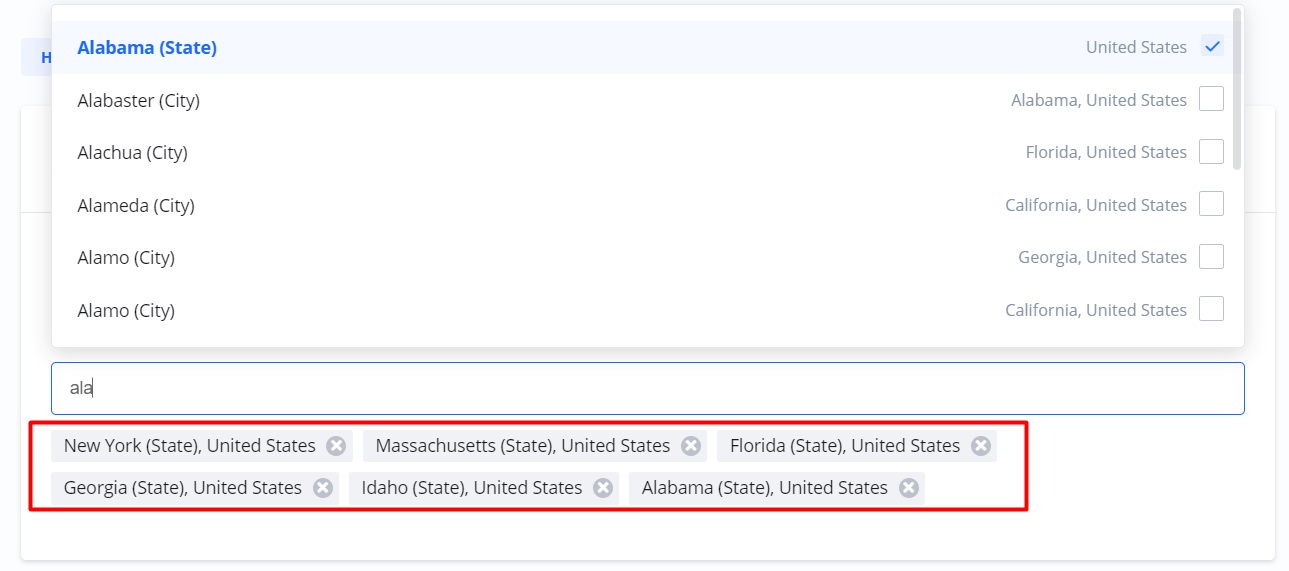Click the dropdown list scrollbar
This screenshot has height=571, width=1289.
1237,90
